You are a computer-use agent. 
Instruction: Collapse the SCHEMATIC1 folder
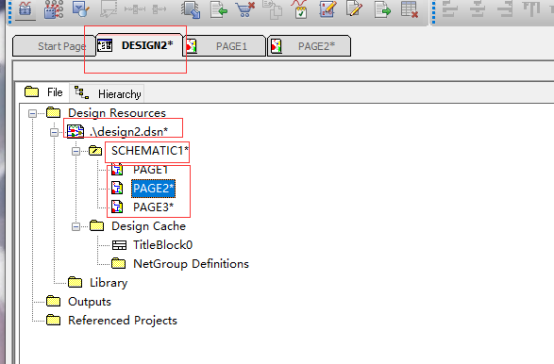pos(76,151)
